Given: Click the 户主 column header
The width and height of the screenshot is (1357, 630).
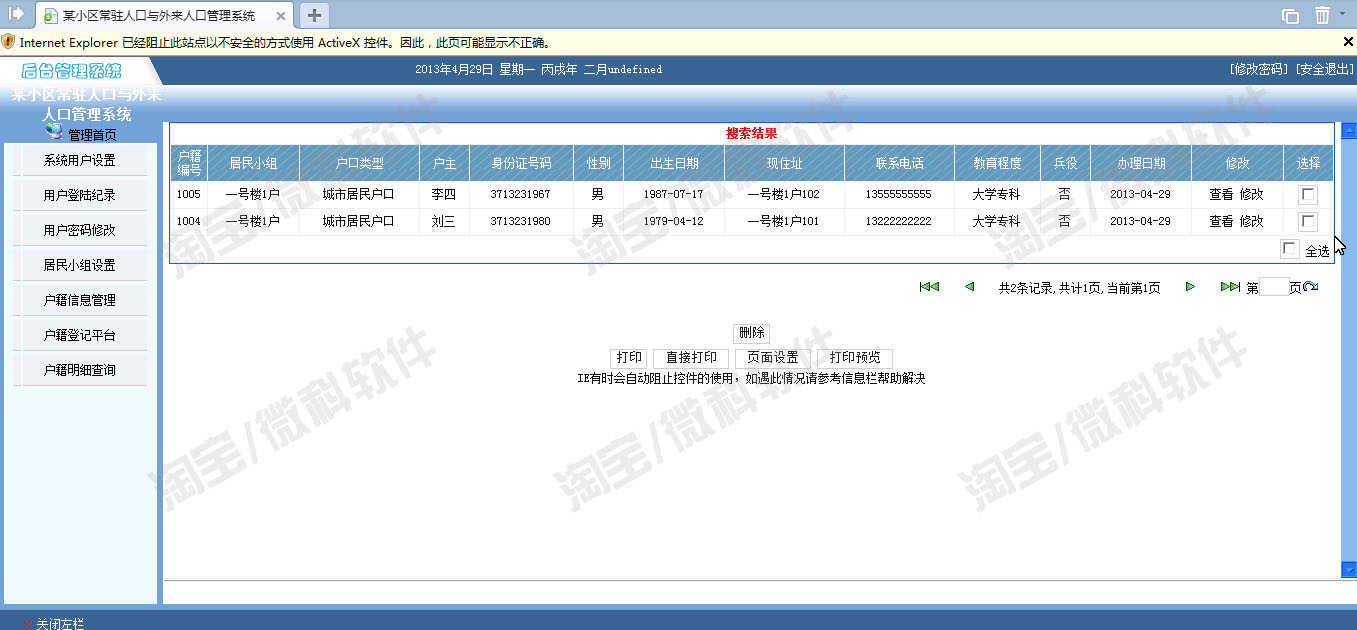Looking at the screenshot, I should pyautogui.click(x=444, y=163).
